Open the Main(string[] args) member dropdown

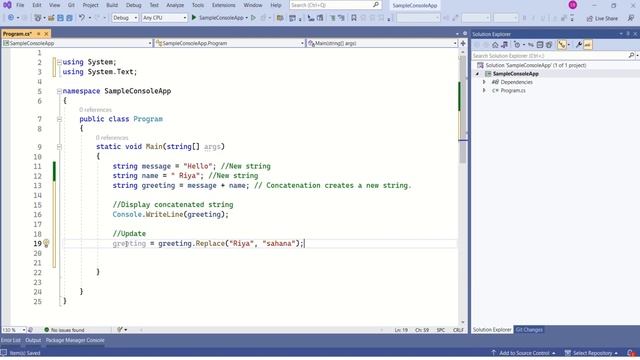coord(382,43)
